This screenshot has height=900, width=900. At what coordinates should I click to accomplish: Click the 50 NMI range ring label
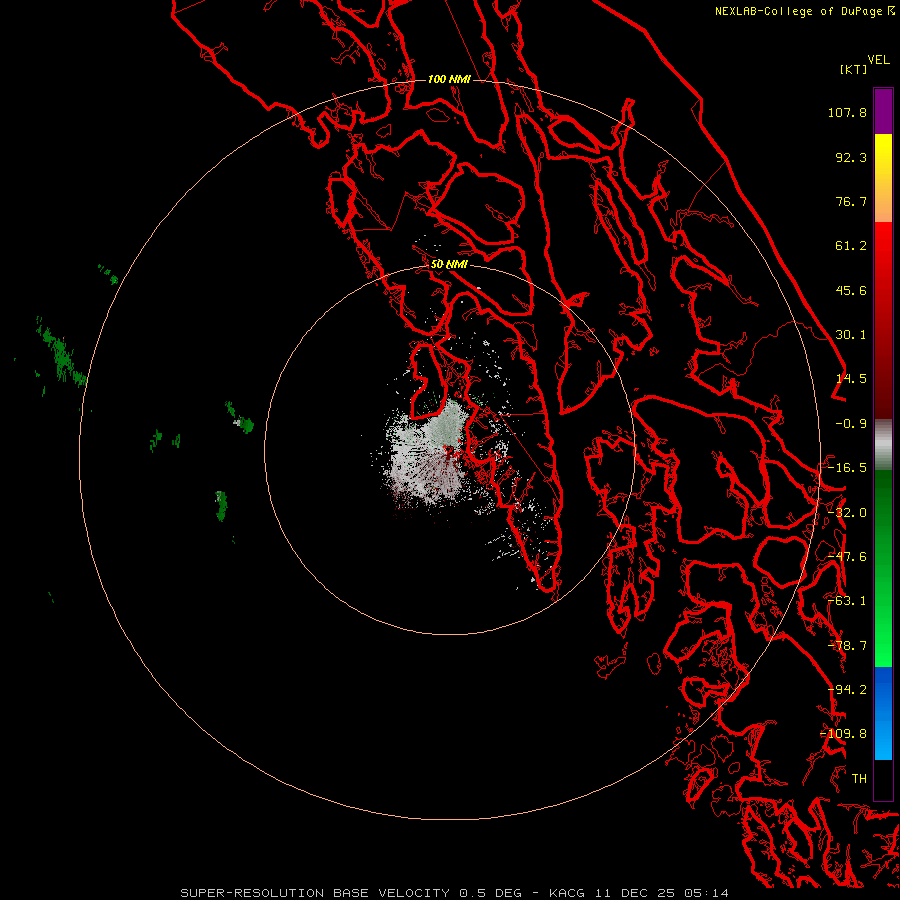(x=449, y=265)
